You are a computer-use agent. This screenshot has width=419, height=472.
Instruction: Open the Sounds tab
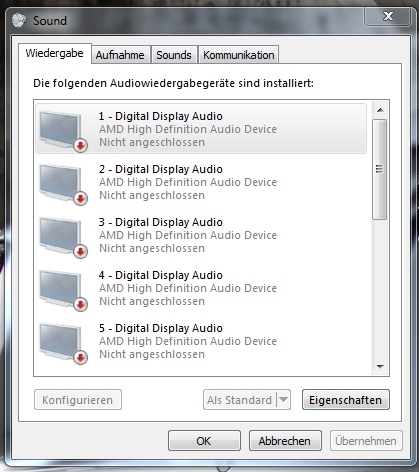coord(174,55)
